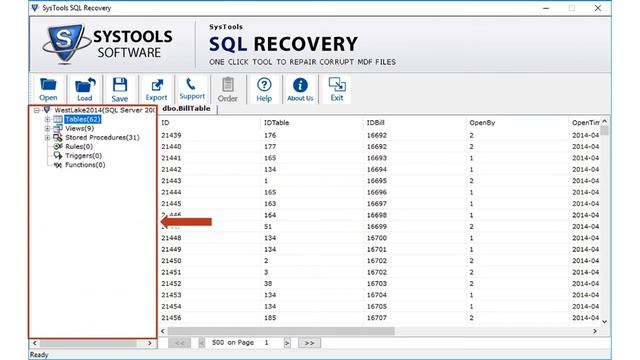Collapse the WestLake2014 root node

click(37, 110)
